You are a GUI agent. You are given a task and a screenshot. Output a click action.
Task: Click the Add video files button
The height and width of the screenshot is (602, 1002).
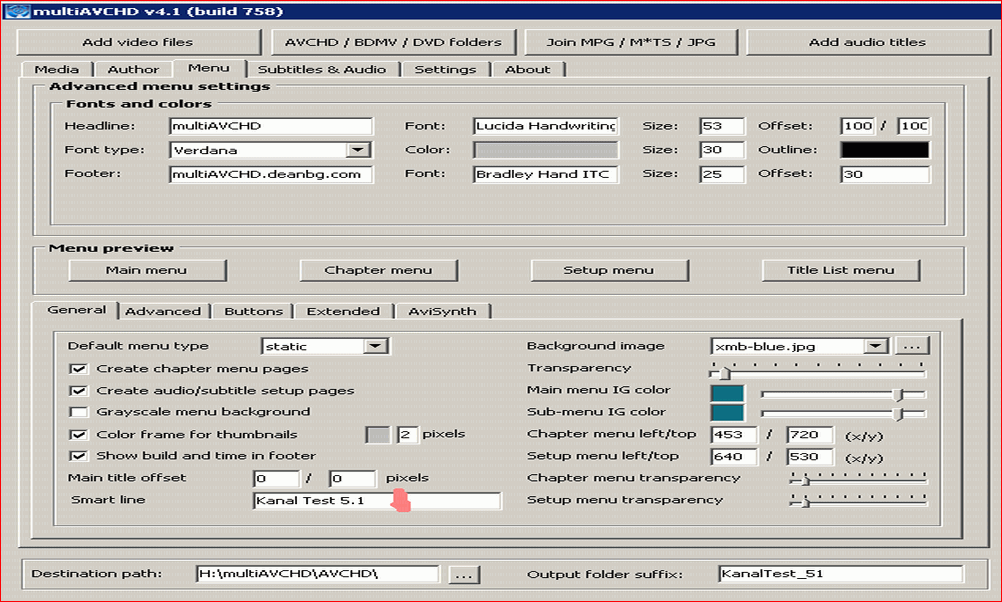click(137, 42)
